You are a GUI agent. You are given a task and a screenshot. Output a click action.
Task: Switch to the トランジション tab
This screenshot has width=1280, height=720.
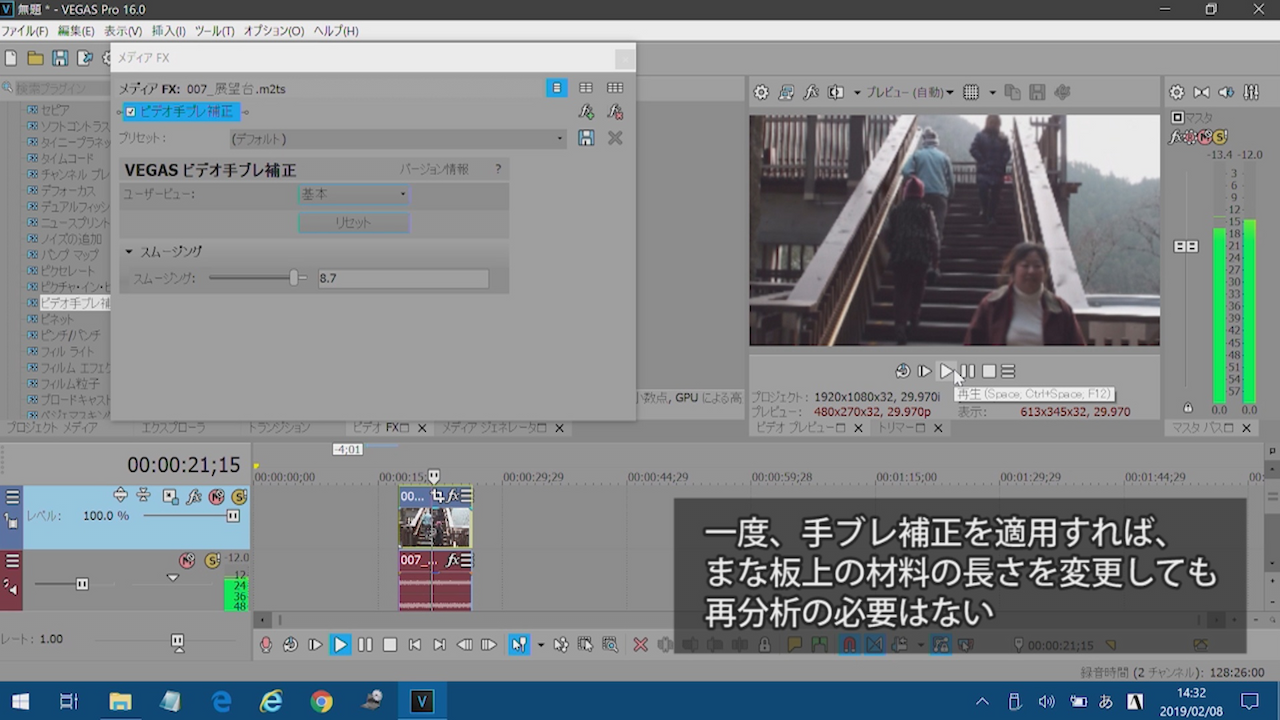(x=278, y=428)
